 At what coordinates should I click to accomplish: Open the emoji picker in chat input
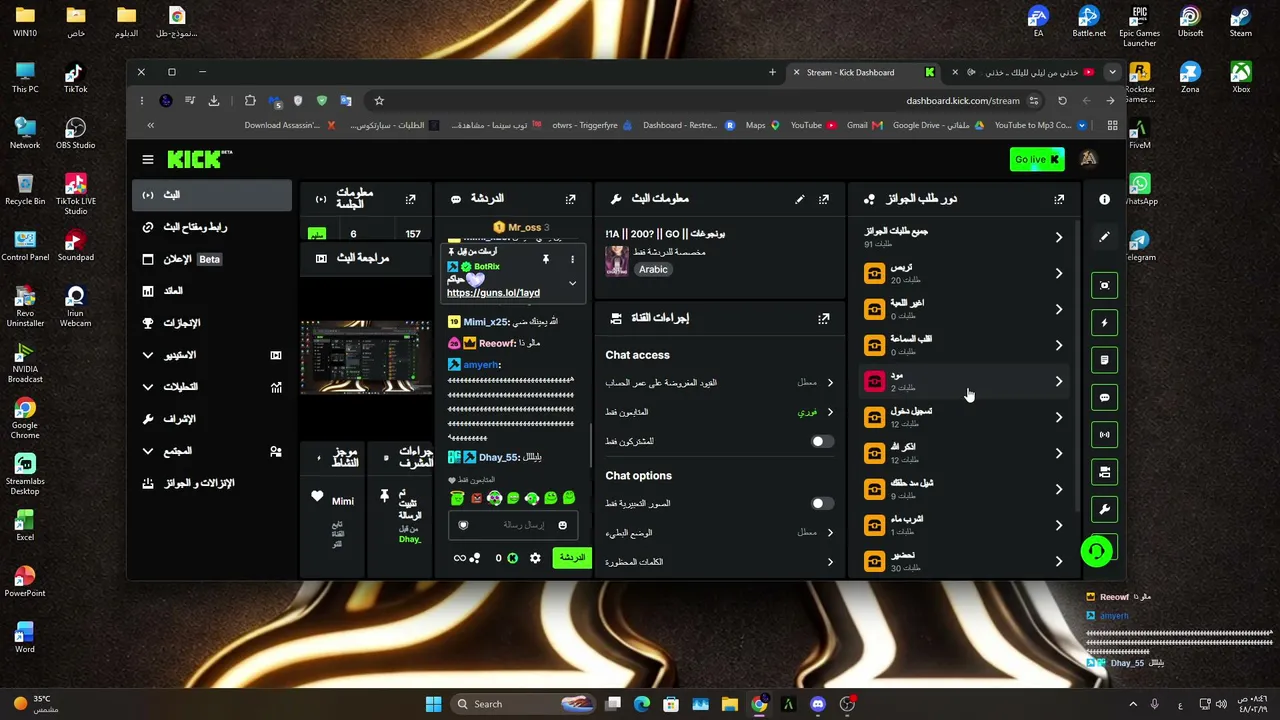(562, 525)
